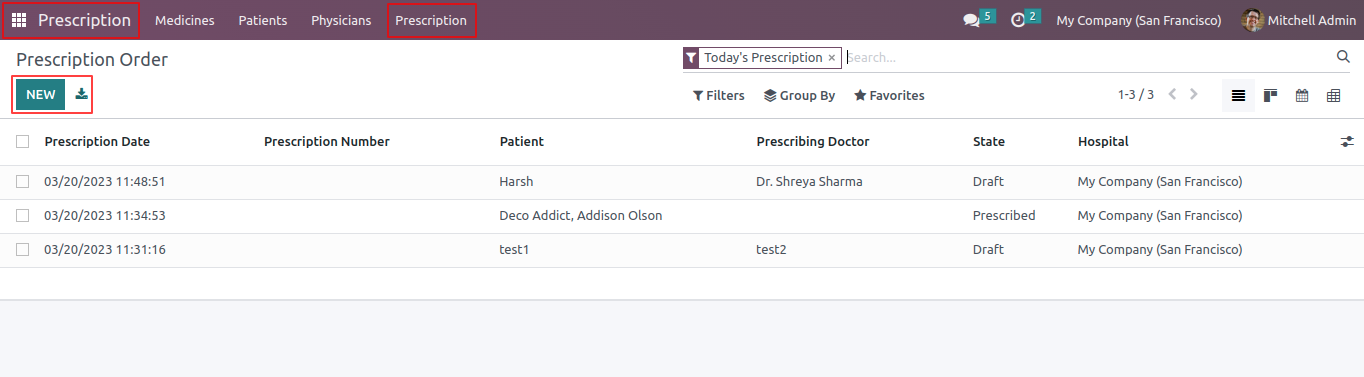This screenshot has height=377, width=1364.
Task: Open optional columns settings icon
Action: tap(1347, 142)
